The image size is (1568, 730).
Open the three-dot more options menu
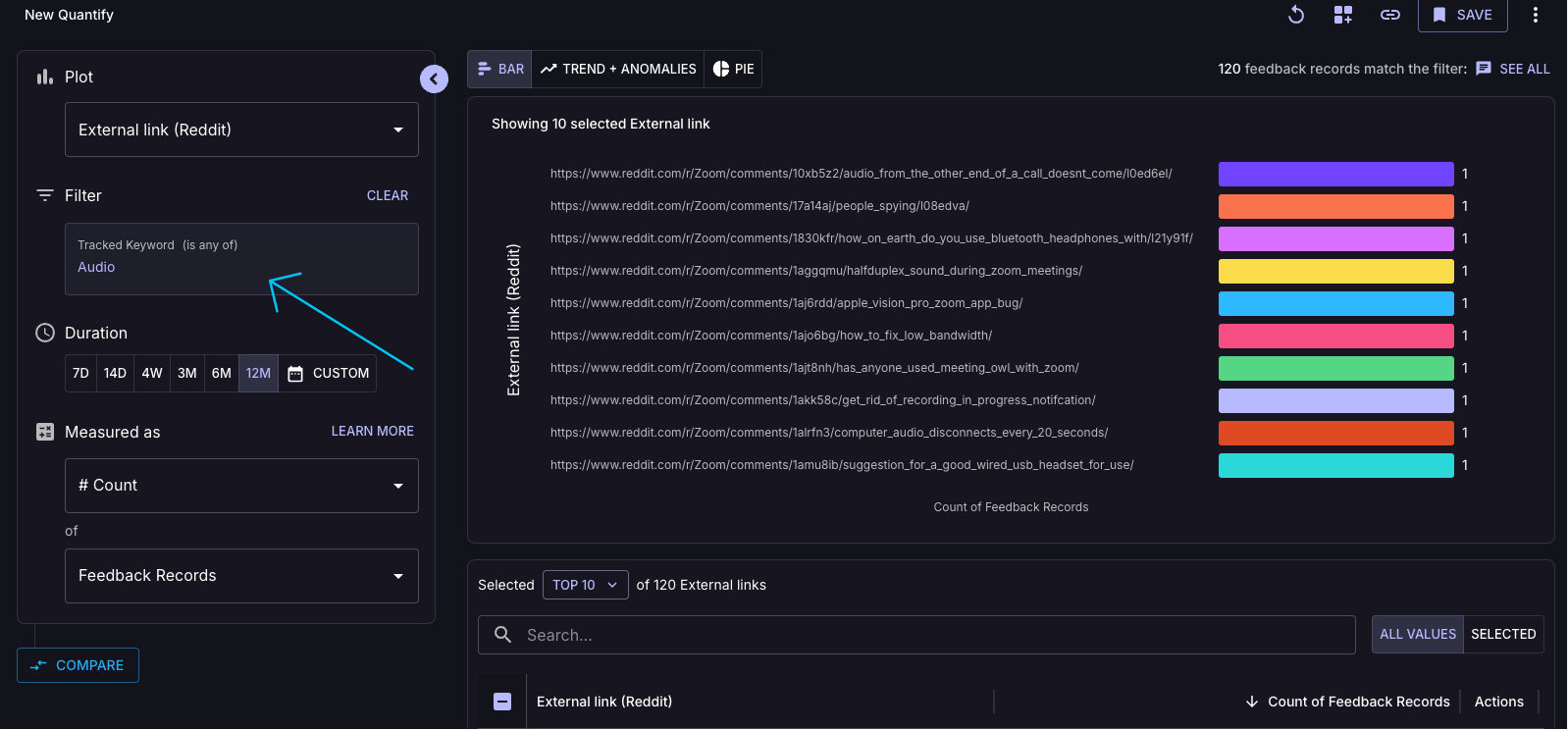(1536, 15)
